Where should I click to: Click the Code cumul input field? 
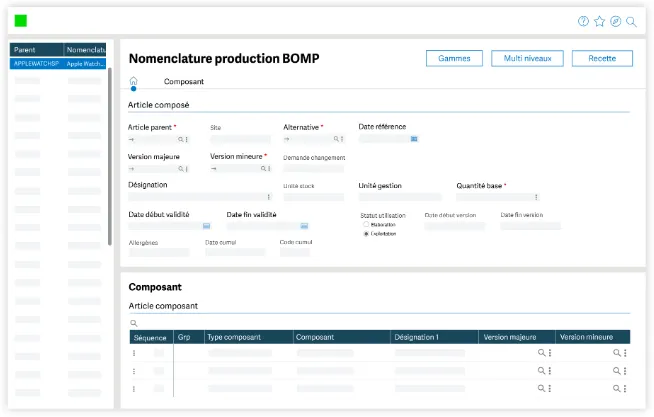tap(295, 252)
